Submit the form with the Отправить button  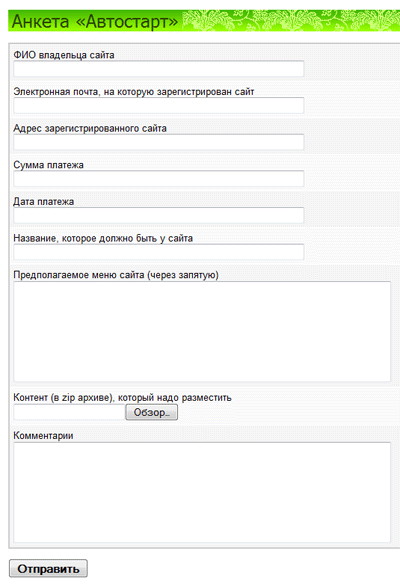point(48,569)
